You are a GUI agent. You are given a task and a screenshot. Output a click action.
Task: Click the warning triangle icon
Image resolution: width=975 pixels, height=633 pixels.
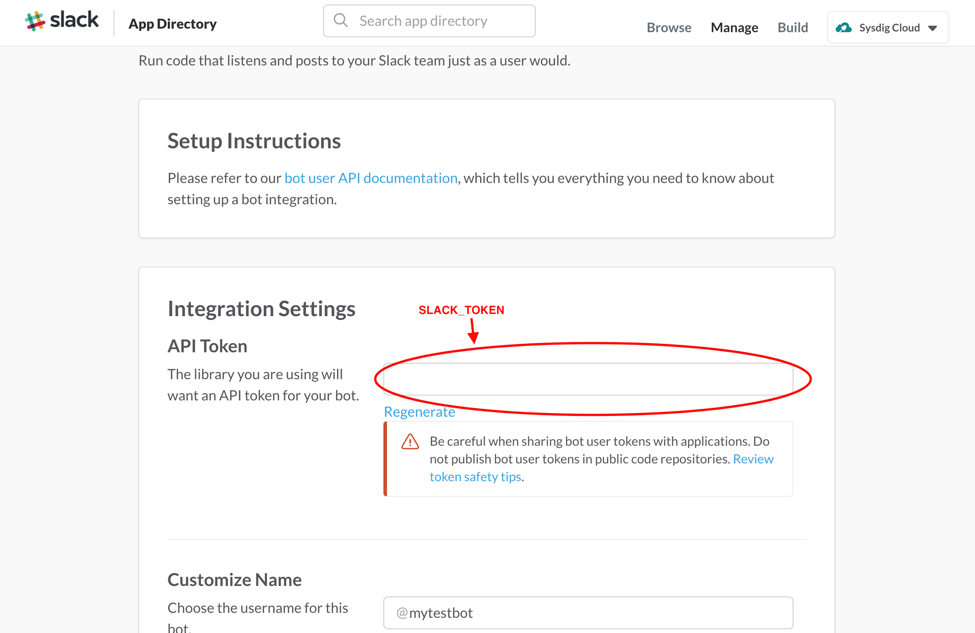tap(410, 441)
